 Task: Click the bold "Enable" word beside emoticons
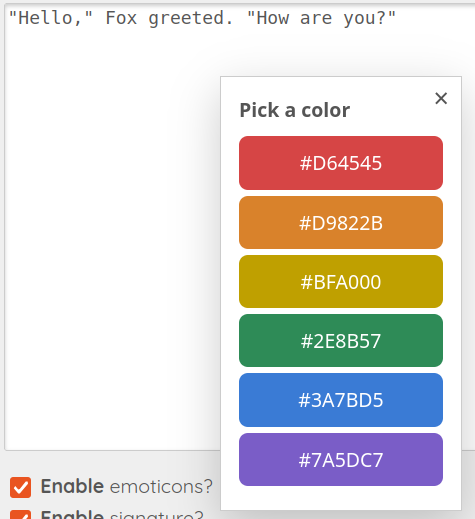pos(72,486)
